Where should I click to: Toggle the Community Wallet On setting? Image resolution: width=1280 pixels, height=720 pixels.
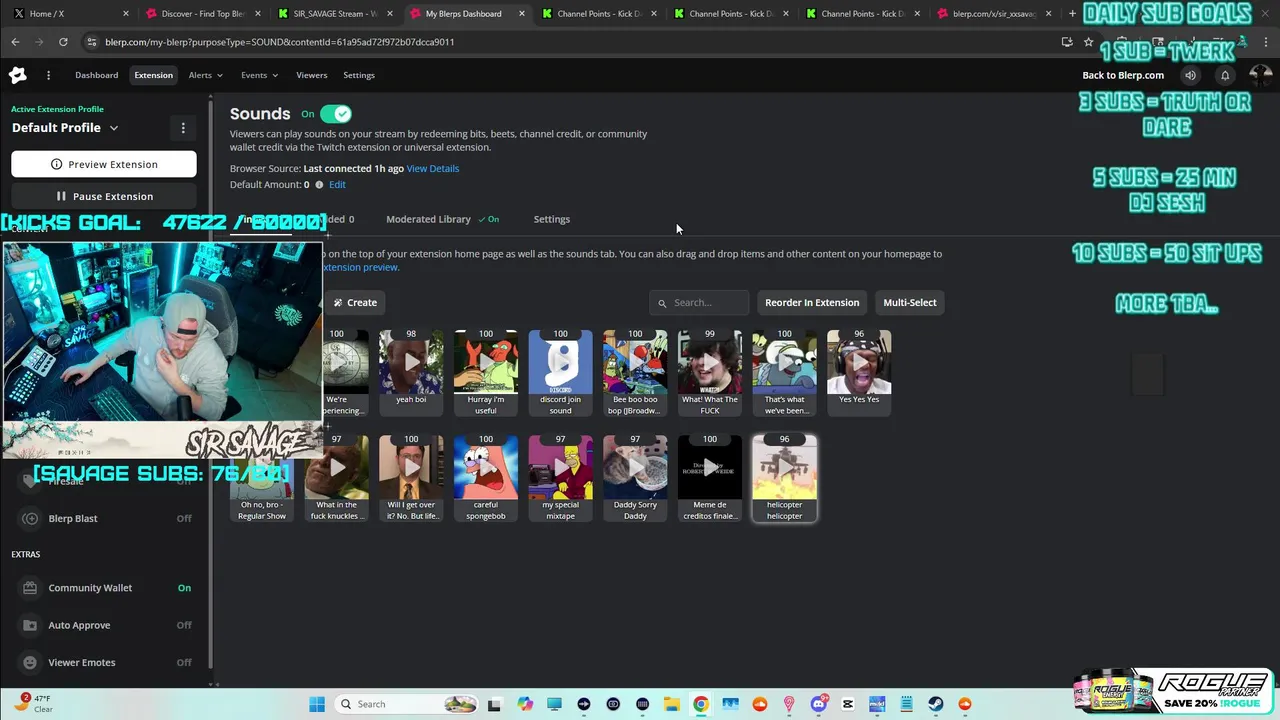tap(184, 588)
